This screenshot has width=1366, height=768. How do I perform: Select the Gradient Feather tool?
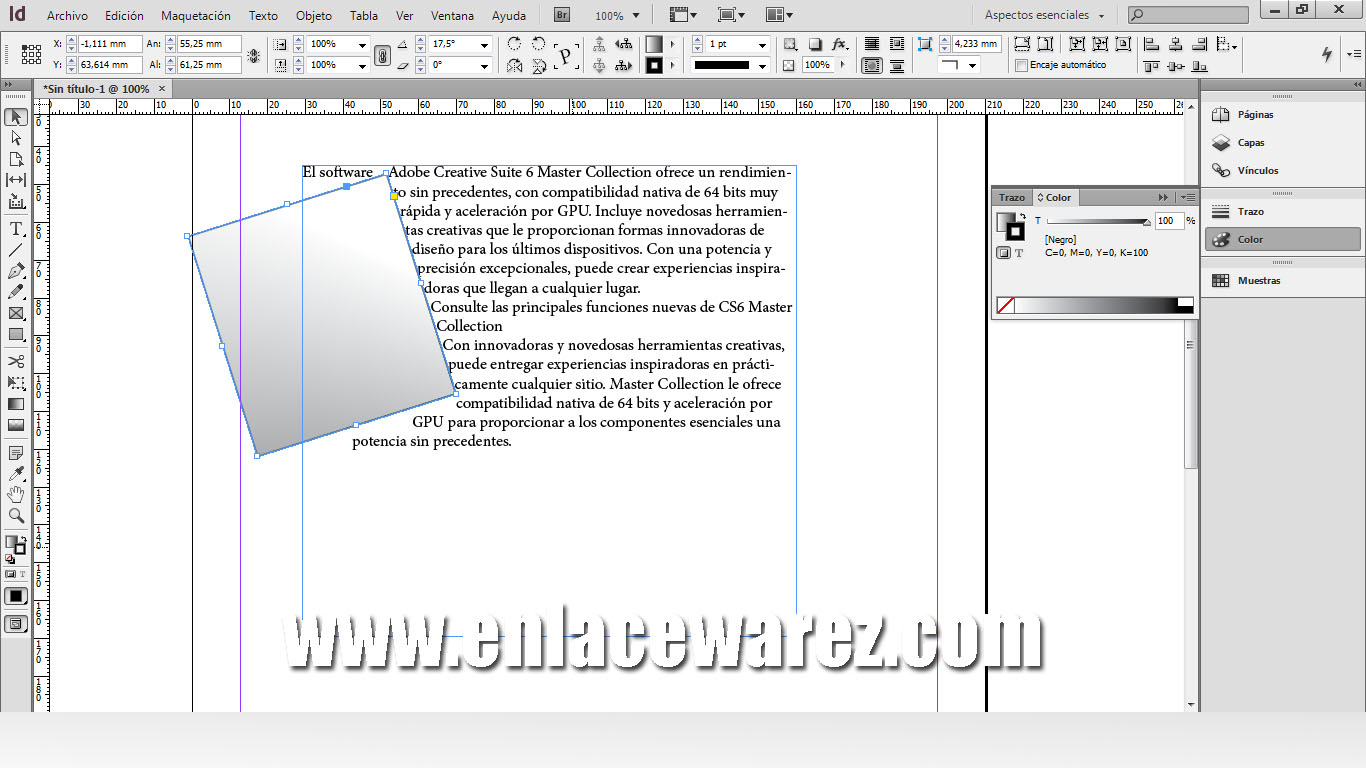[16, 425]
